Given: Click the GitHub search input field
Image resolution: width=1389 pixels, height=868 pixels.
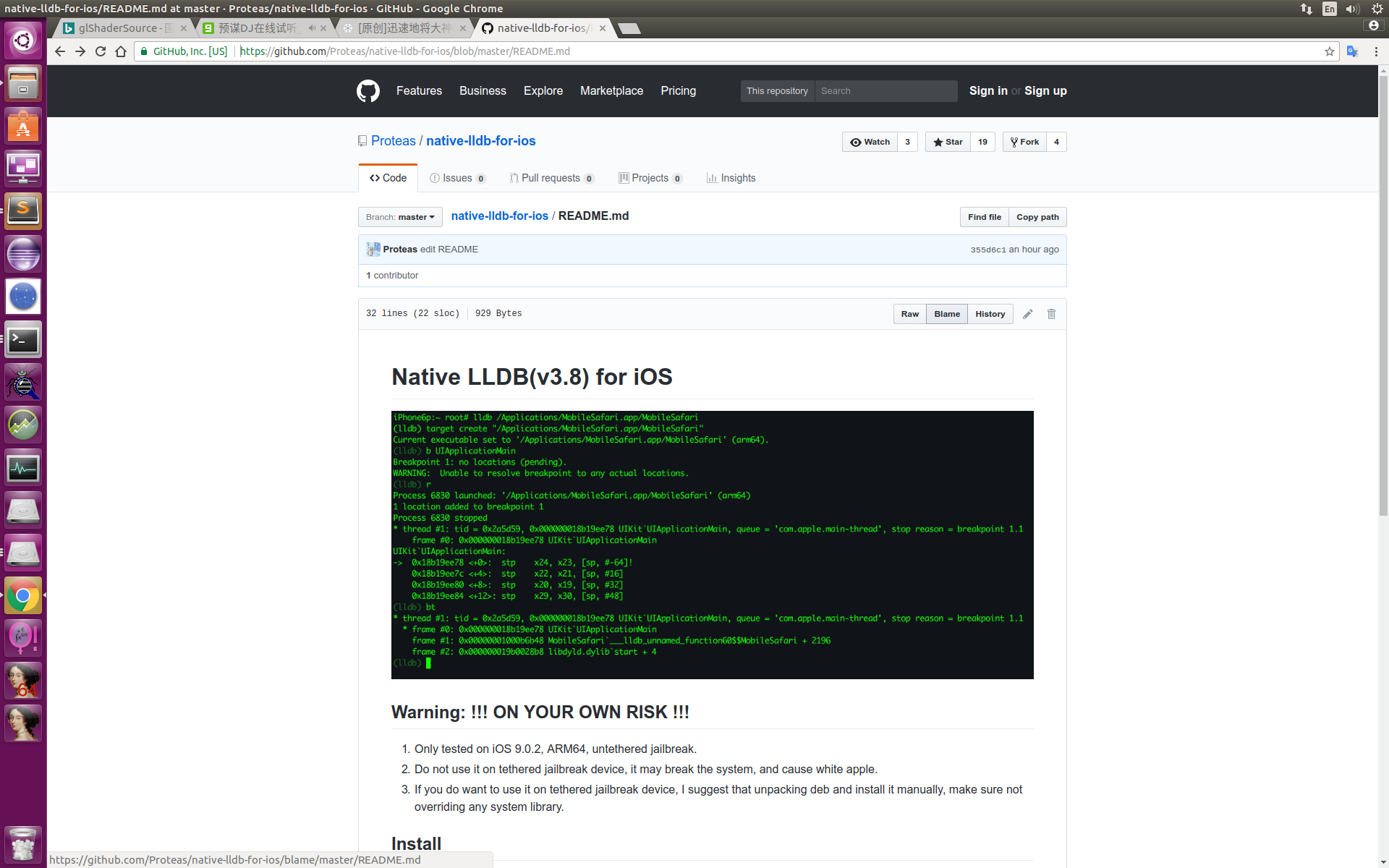Looking at the screenshot, I should click(885, 91).
